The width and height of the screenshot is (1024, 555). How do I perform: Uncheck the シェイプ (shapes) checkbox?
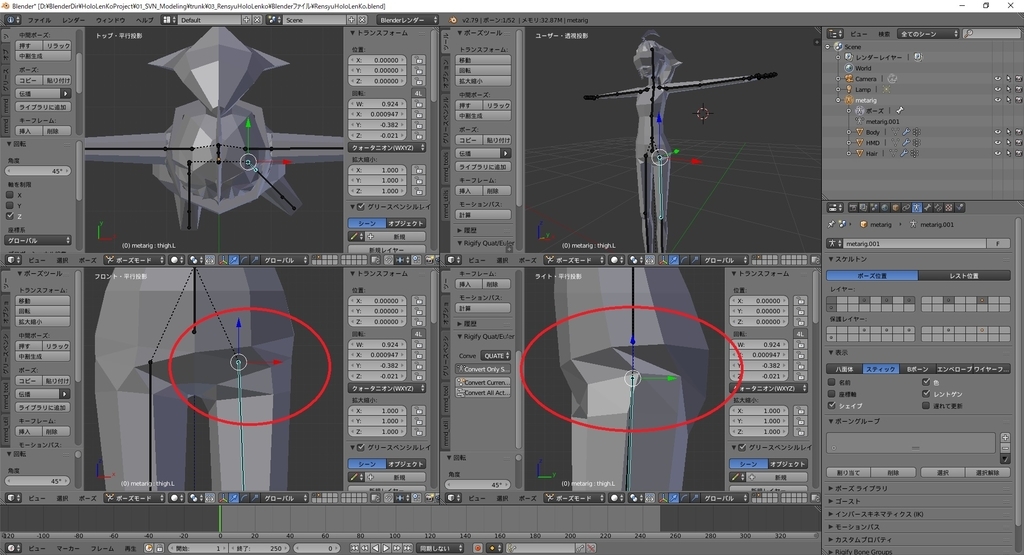831,405
